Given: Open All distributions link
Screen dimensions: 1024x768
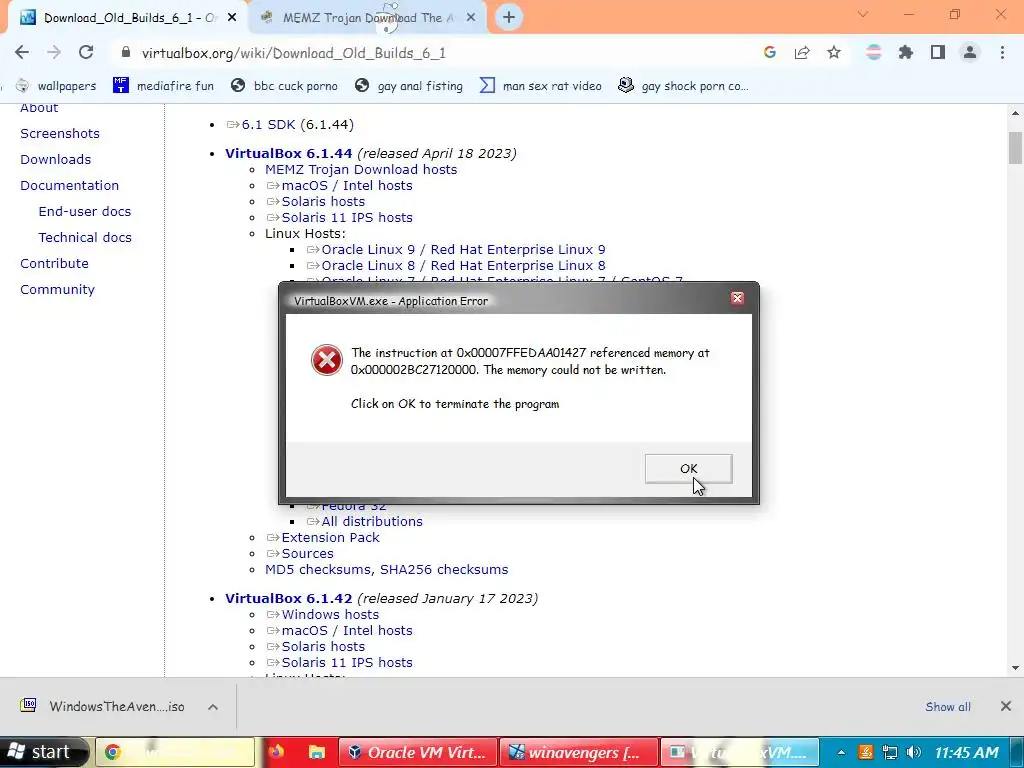Looking at the screenshot, I should tap(372, 522).
